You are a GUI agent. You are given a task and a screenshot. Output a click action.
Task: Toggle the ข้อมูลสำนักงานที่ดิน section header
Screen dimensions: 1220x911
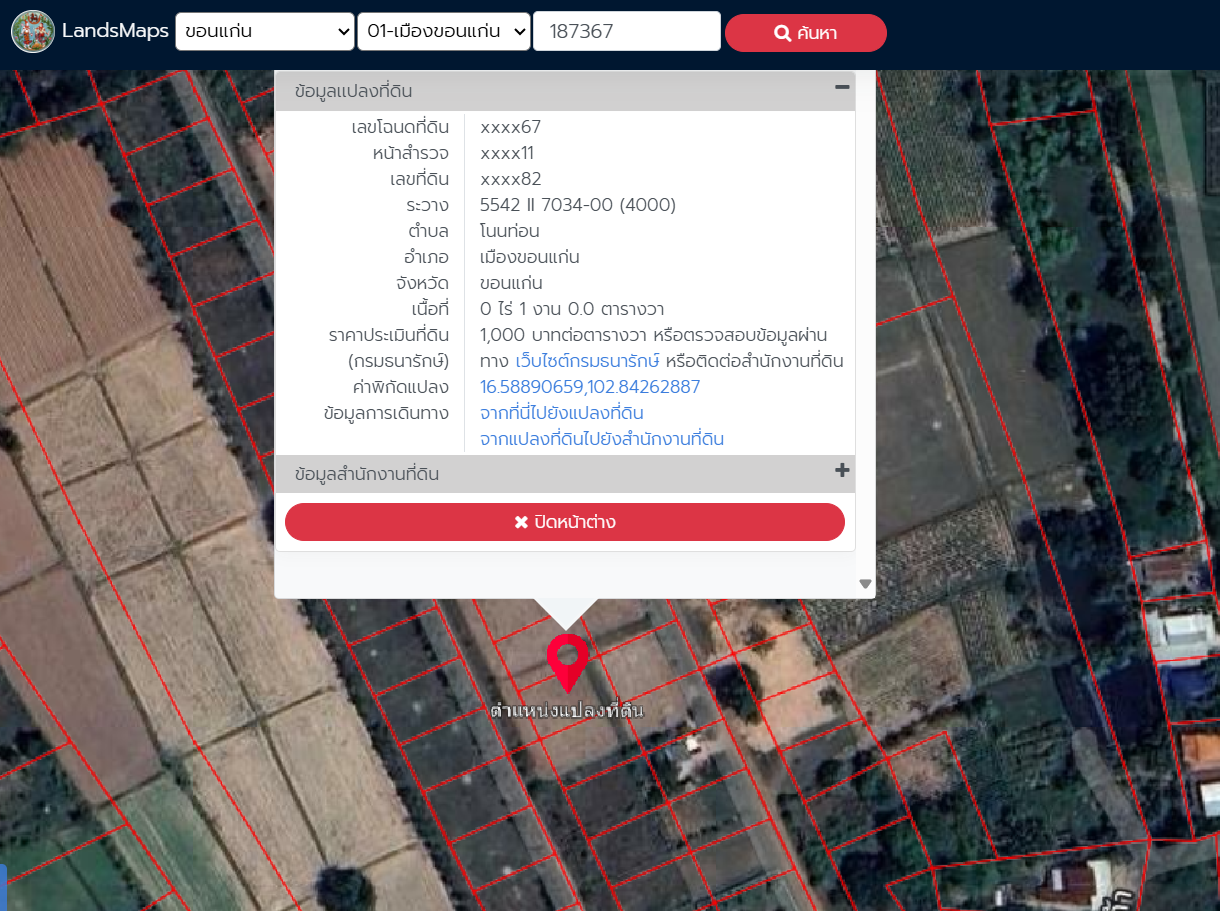367,474
